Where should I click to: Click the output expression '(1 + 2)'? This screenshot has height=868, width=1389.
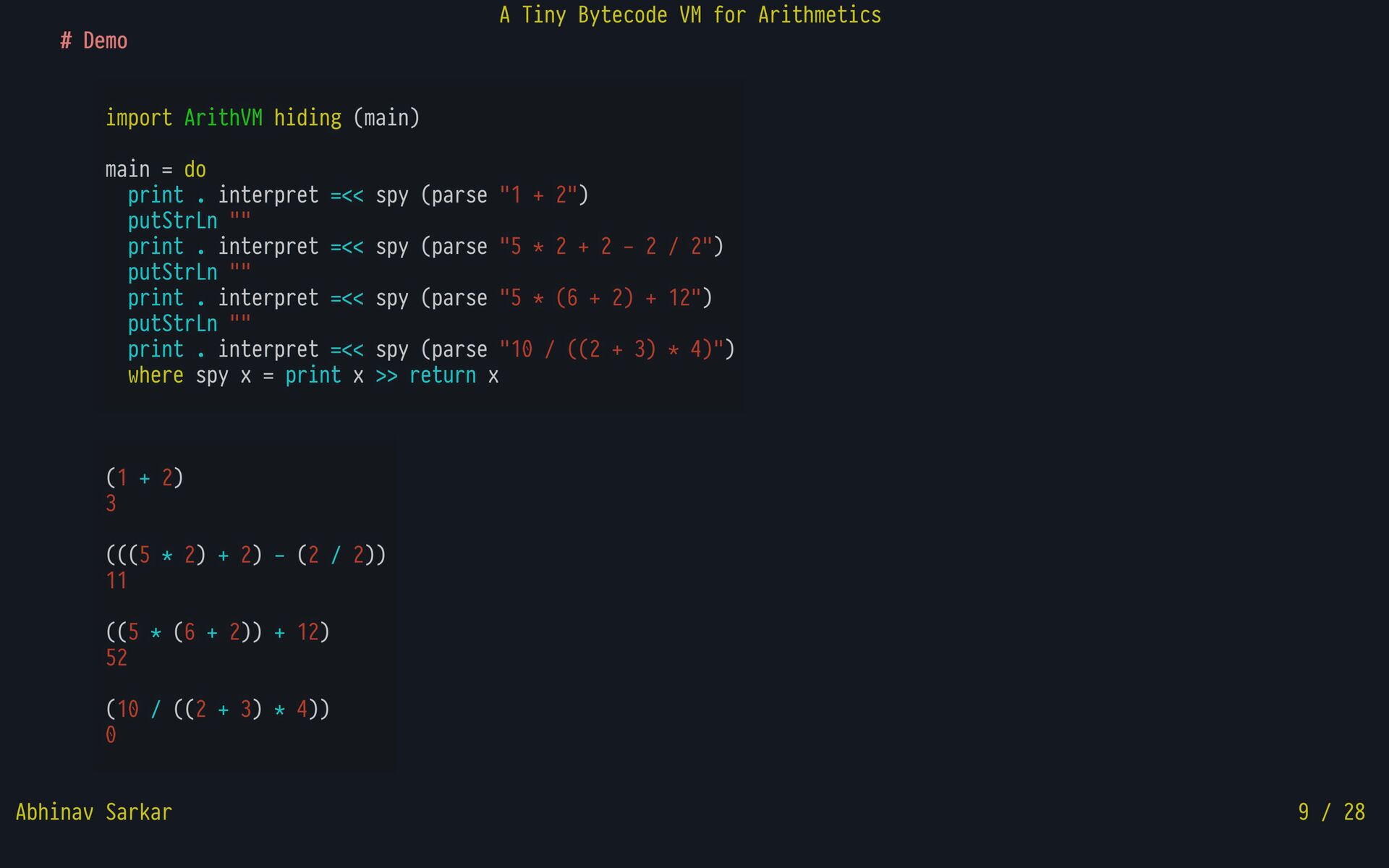point(145,477)
